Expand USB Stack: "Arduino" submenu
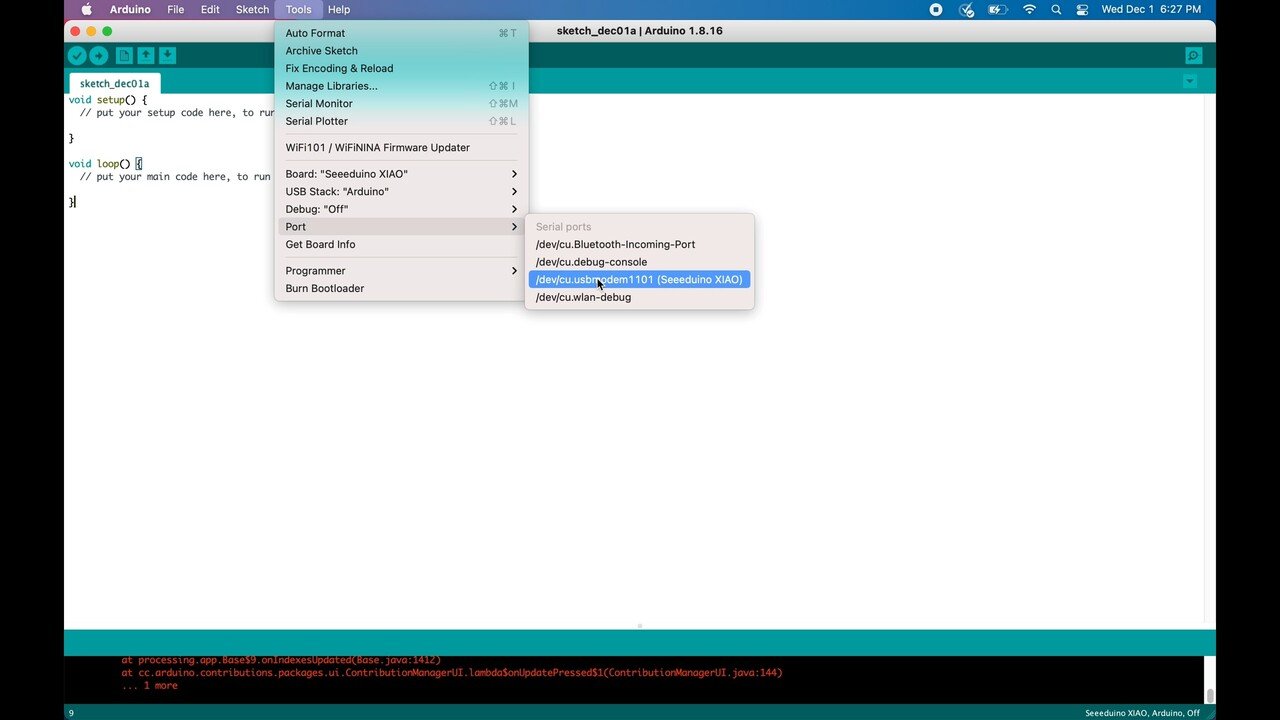Screen dimensions: 1280x720 pos(401,192)
